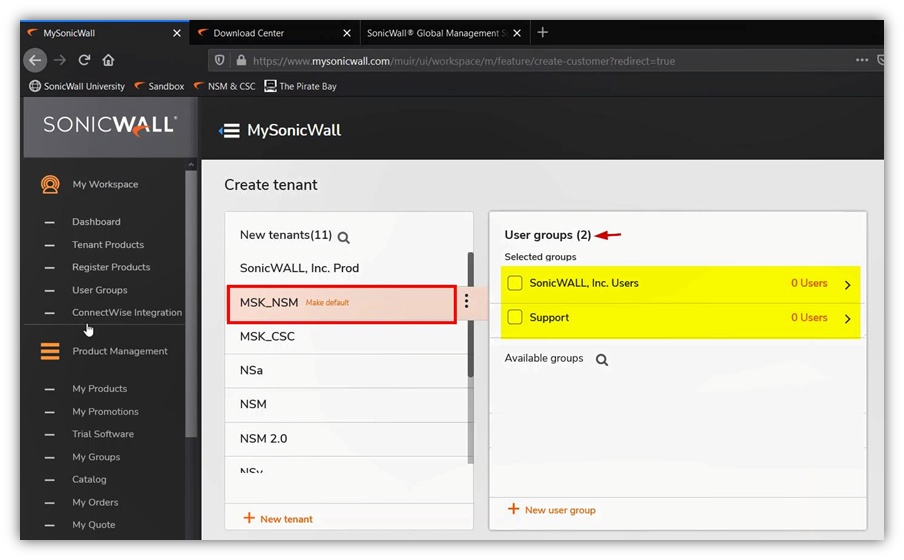Open The Pirate Bay bookmark

300,86
